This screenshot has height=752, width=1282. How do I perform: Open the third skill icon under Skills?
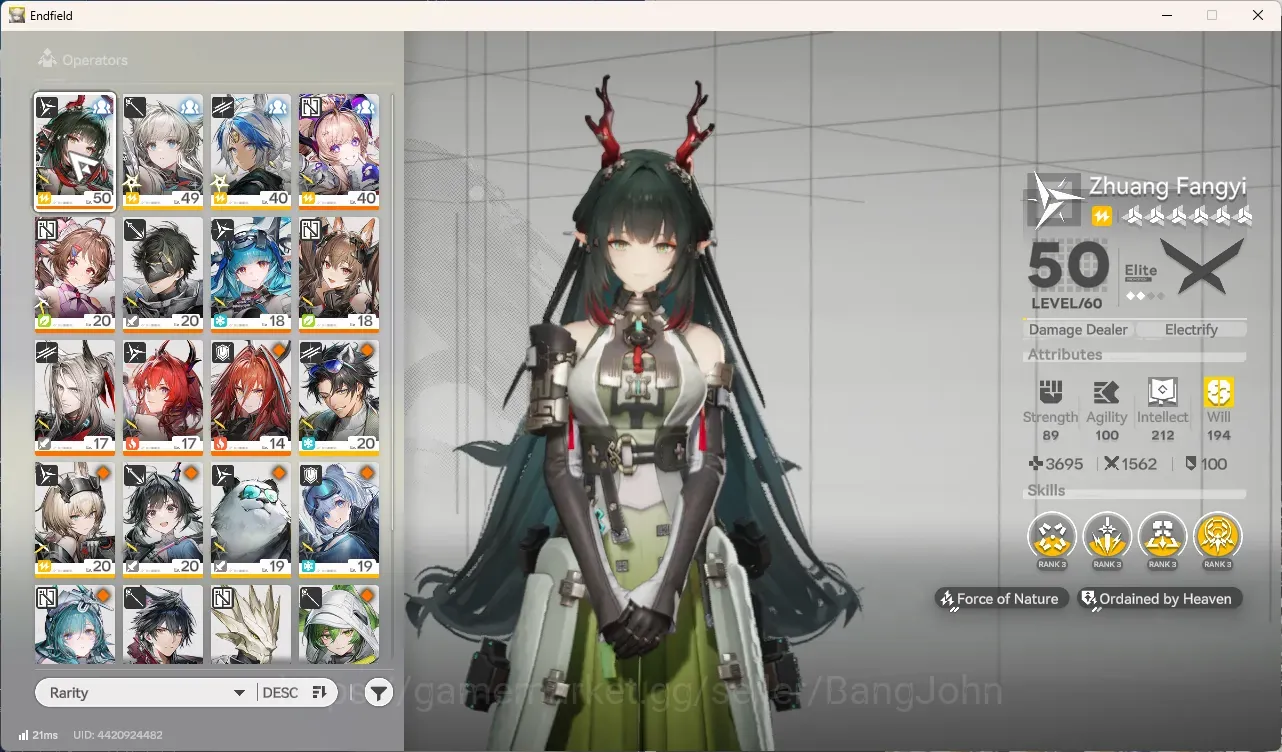[1162, 536]
